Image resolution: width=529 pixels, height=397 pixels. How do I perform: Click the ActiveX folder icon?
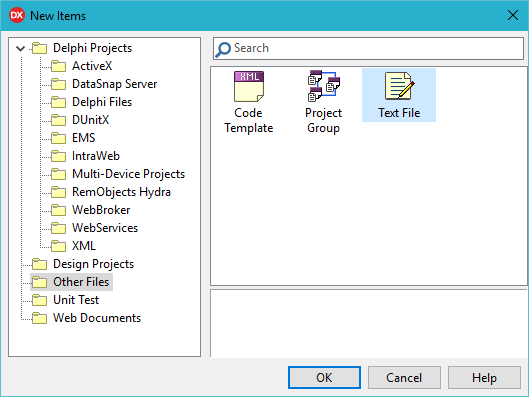58,66
